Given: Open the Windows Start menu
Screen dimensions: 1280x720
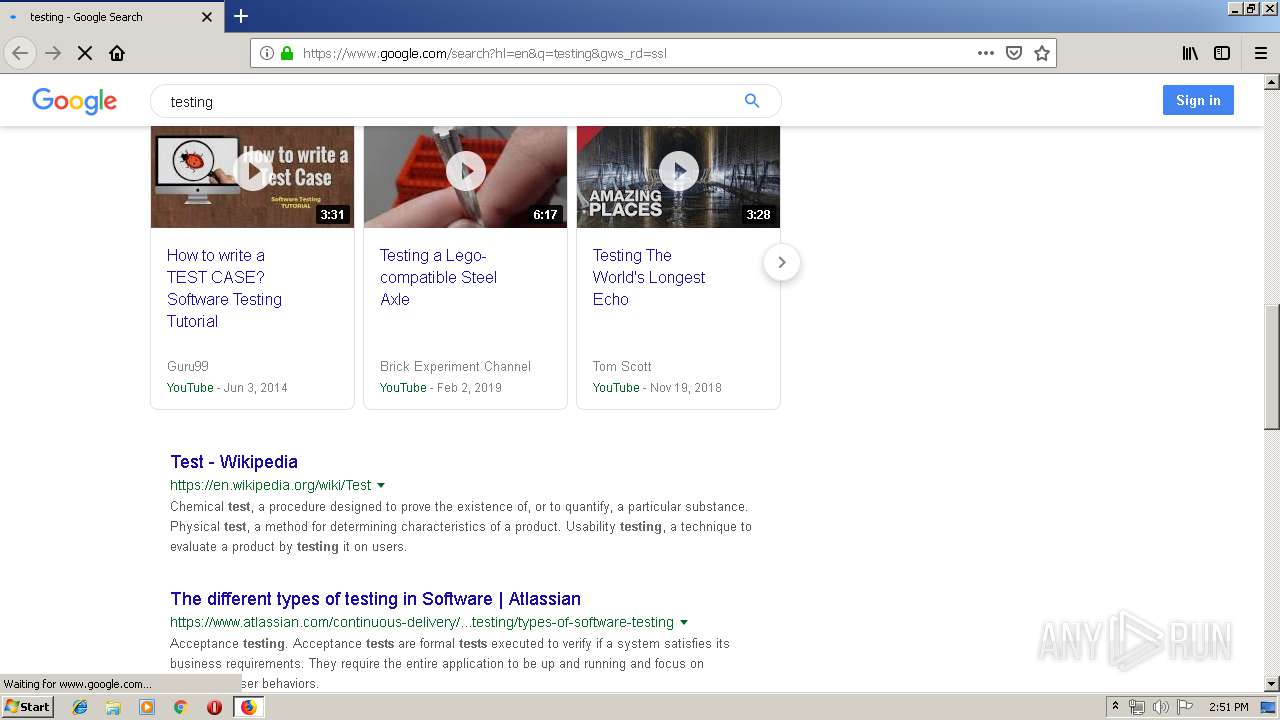Looking at the screenshot, I should coord(28,707).
